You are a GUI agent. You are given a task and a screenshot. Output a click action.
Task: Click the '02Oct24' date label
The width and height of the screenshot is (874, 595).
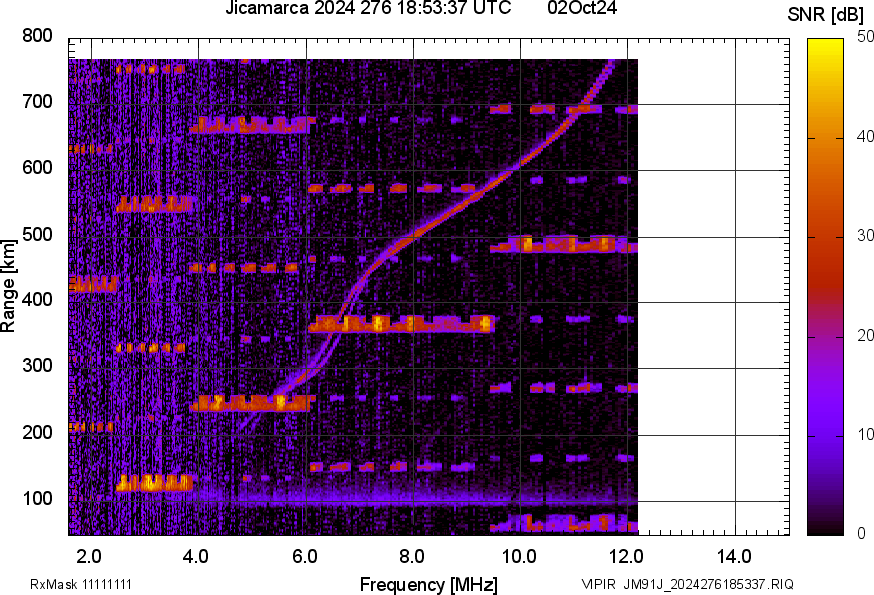(582, 8)
